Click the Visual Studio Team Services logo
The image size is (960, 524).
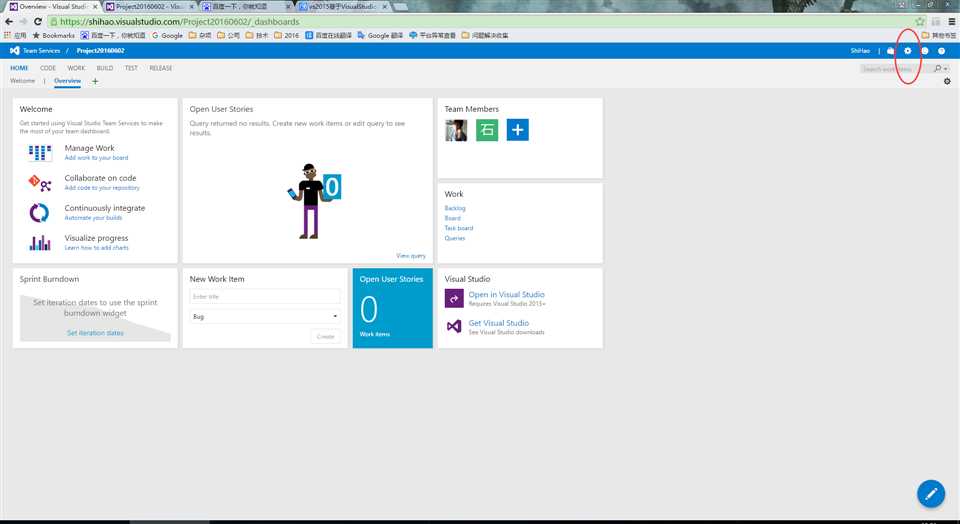(15, 51)
